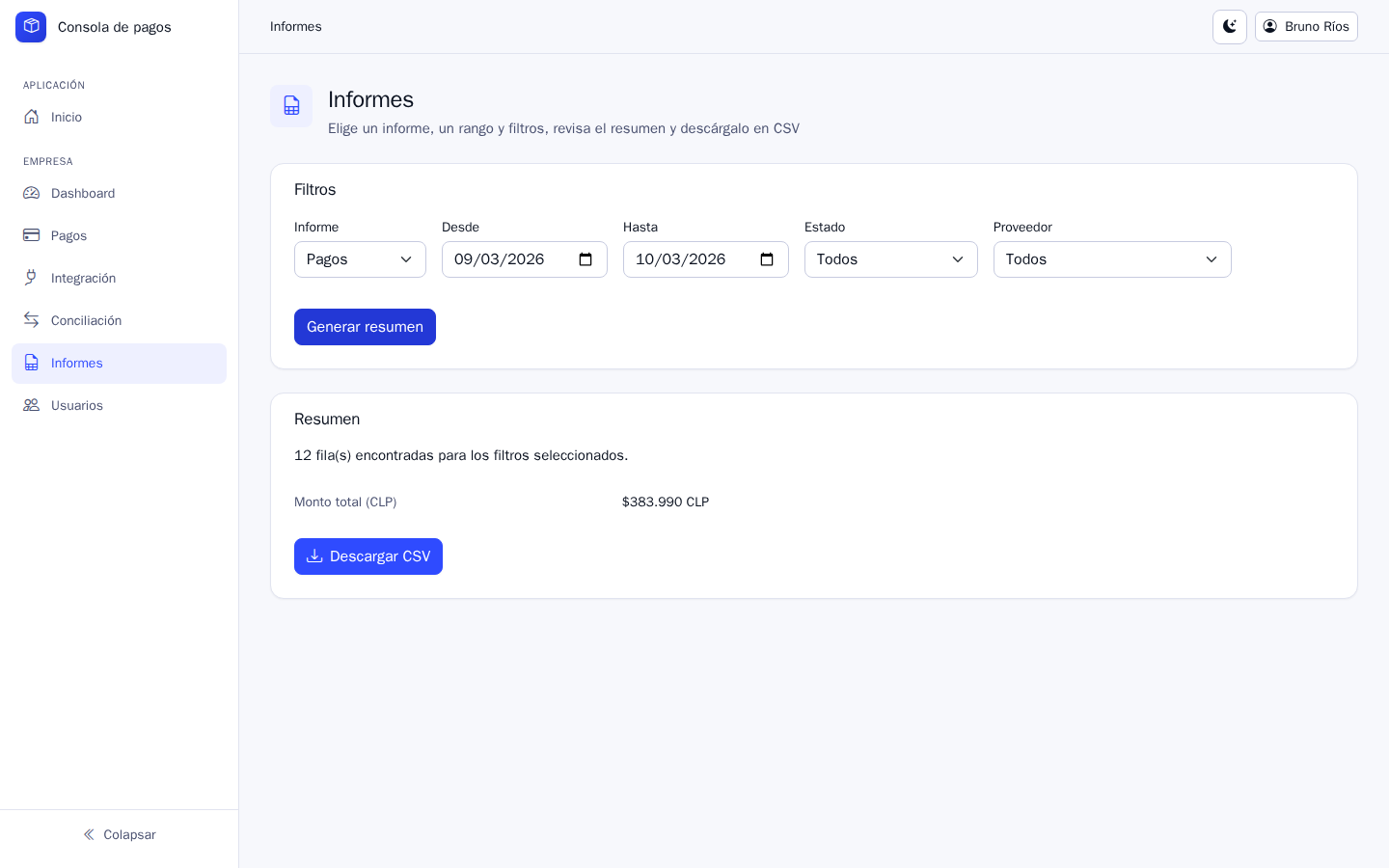Viewport: 1389px width, 868px height.
Task: Click Generar resumen button
Action: (365, 327)
